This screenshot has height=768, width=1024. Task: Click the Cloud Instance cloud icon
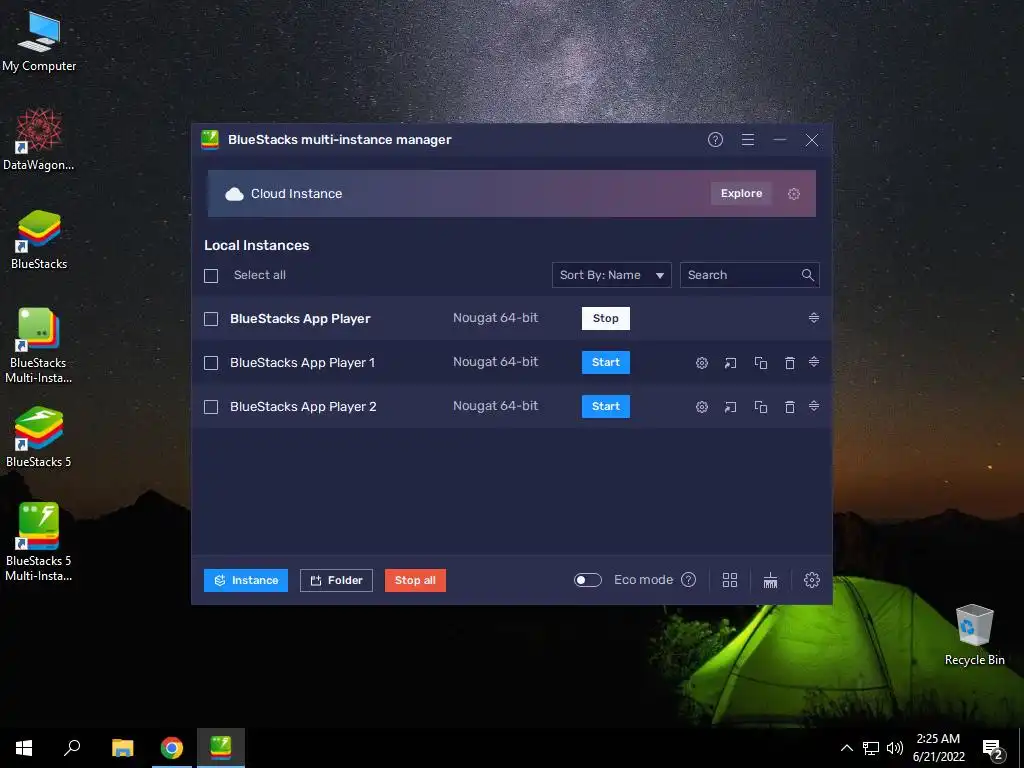(234, 194)
